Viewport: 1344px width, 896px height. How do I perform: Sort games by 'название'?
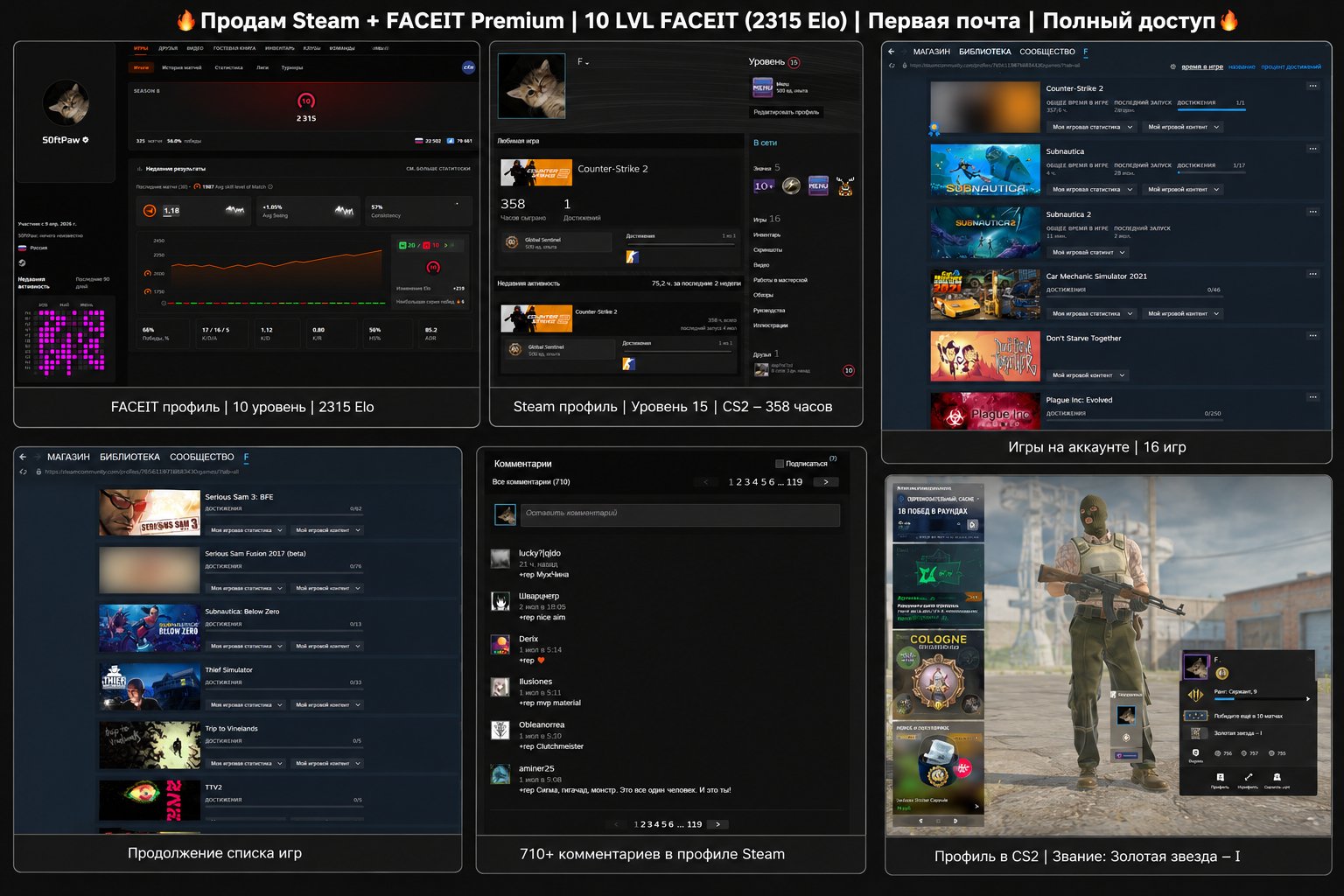(1242, 66)
